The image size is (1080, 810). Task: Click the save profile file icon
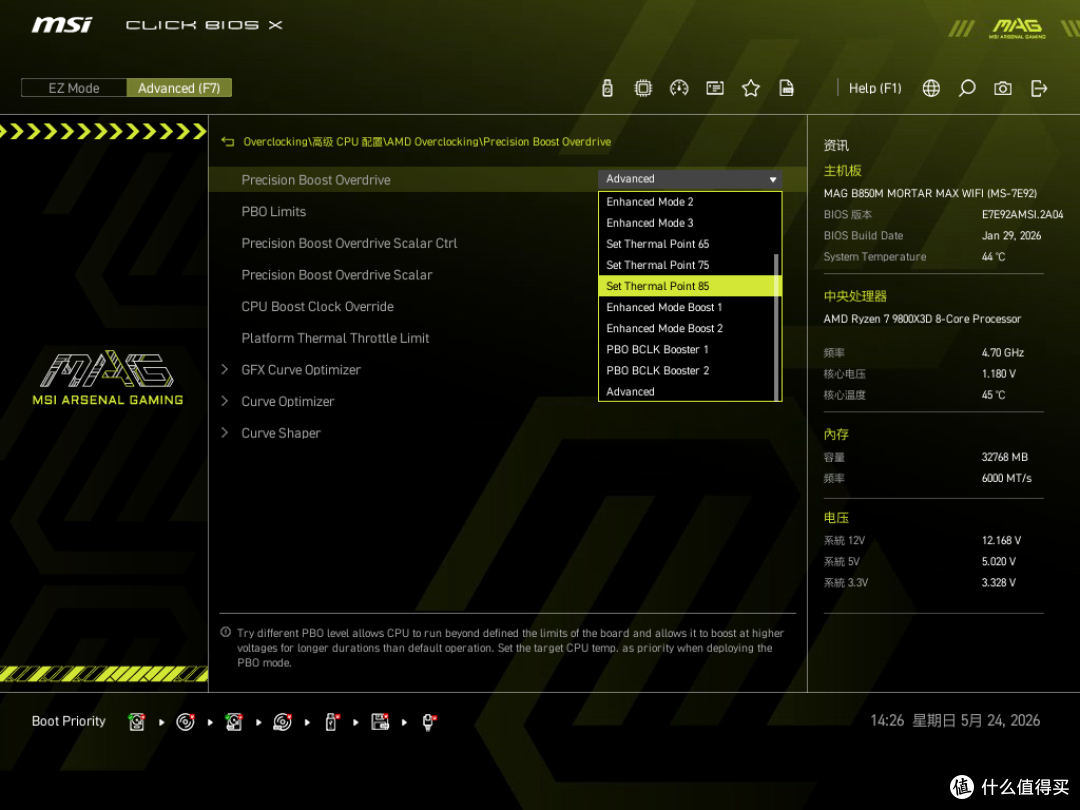(x=786, y=88)
